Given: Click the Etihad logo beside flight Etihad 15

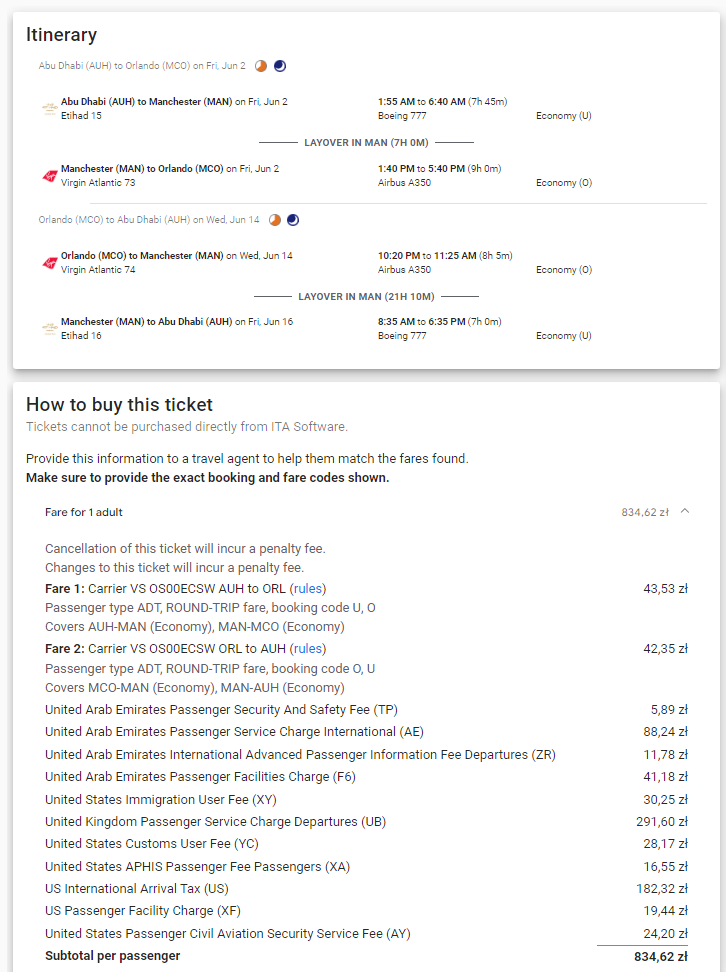Looking at the screenshot, I should pyautogui.click(x=50, y=108).
